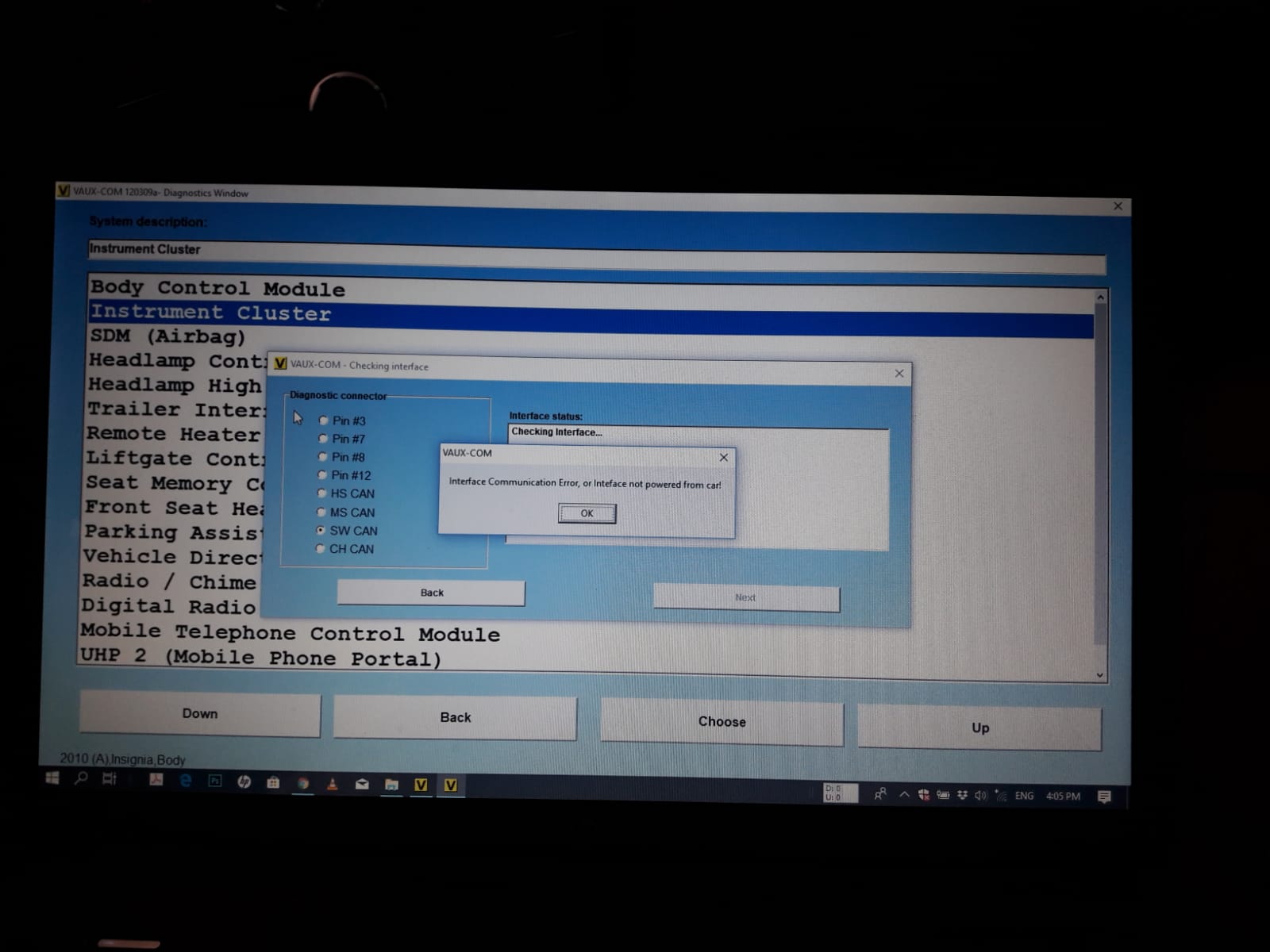The image size is (1270, 952).
Task: Open Microsoft Edge from the taskbar
Action: point(183,785)
